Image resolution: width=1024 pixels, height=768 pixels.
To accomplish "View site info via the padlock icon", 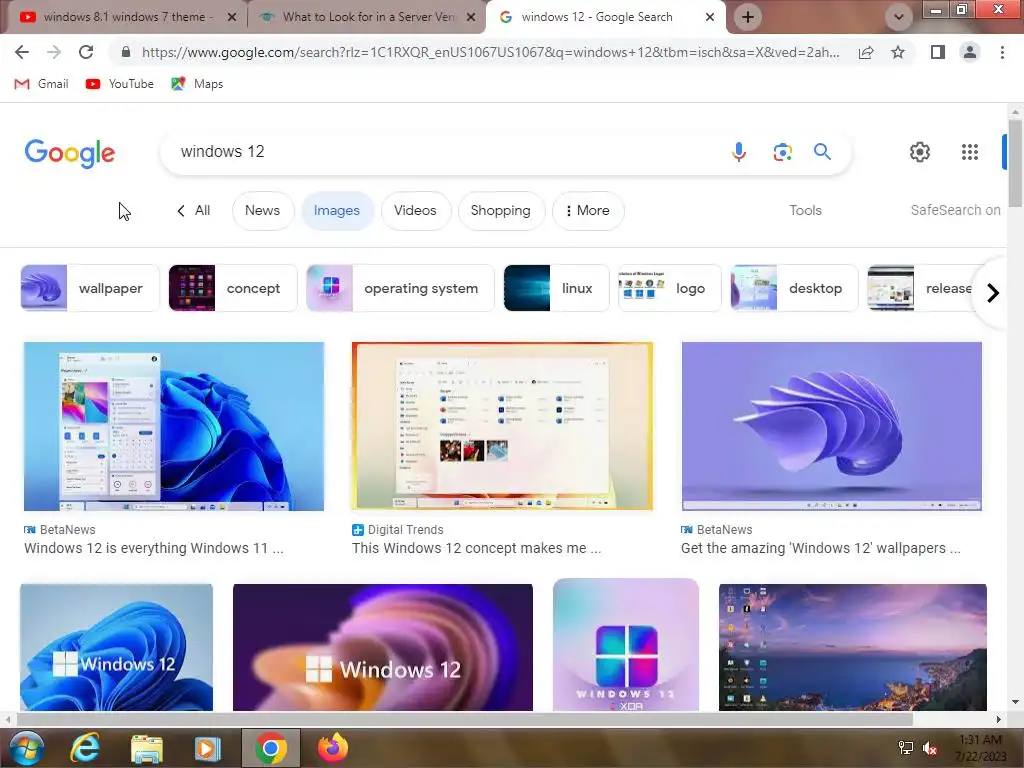I will click(126, 52).
